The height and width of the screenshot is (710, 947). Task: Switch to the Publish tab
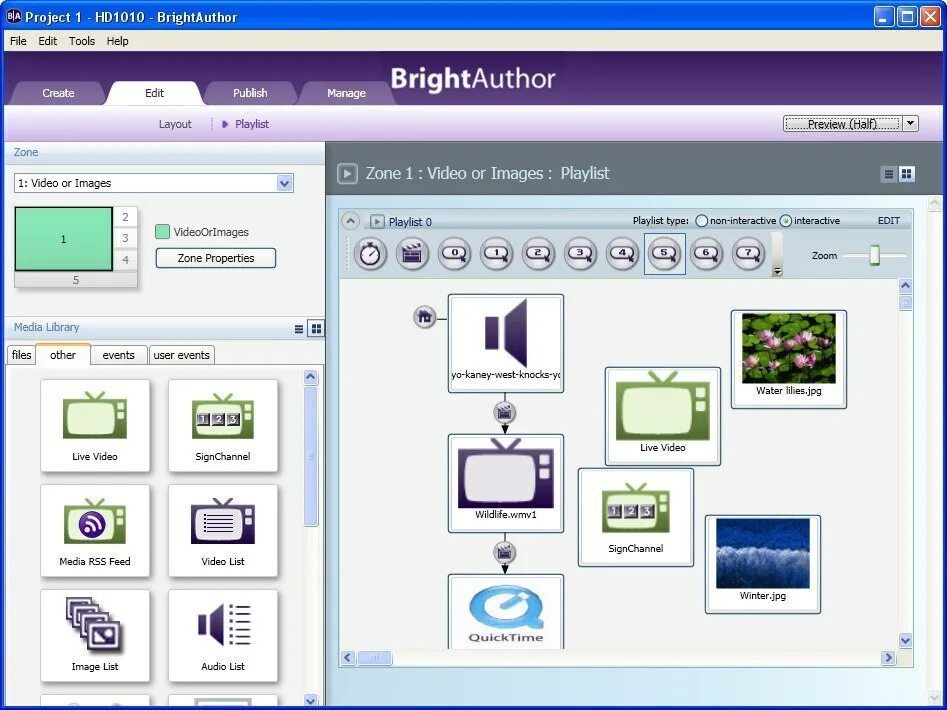point(250,93)
